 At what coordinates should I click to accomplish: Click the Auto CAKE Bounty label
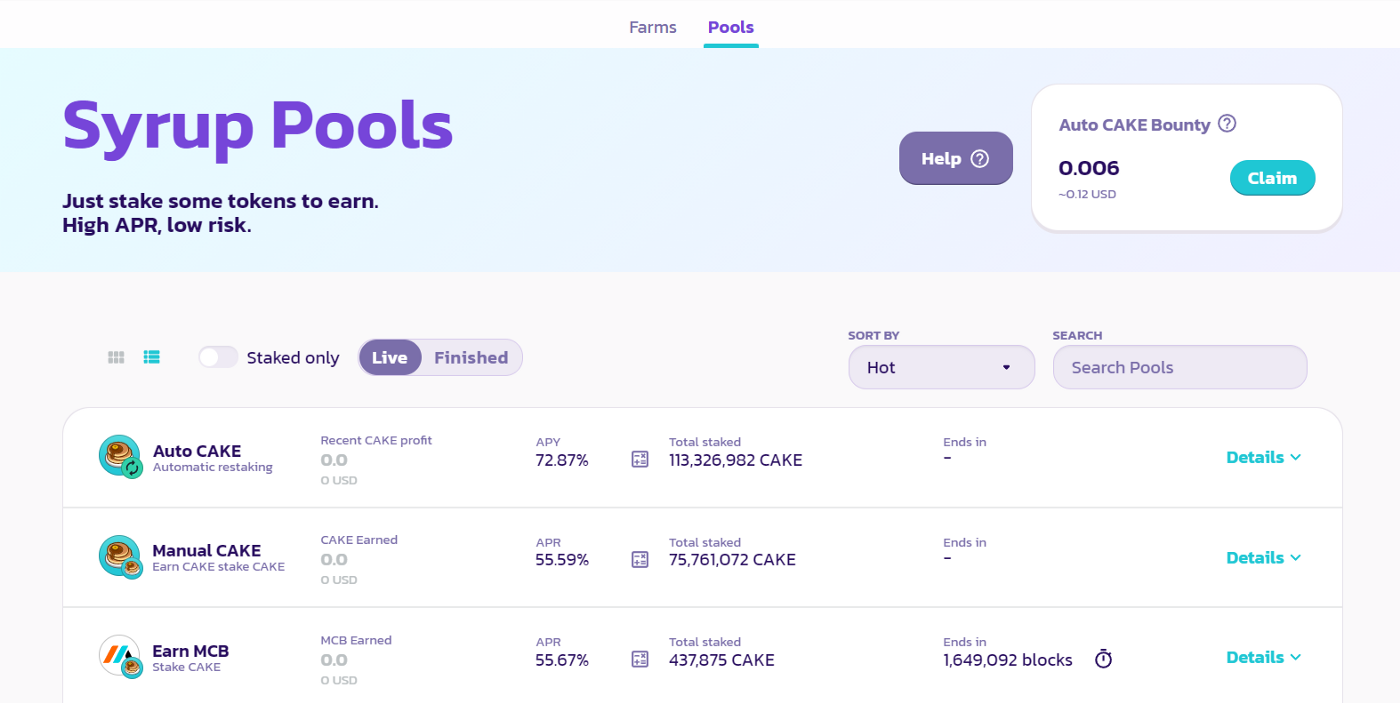pos(1135,125)
